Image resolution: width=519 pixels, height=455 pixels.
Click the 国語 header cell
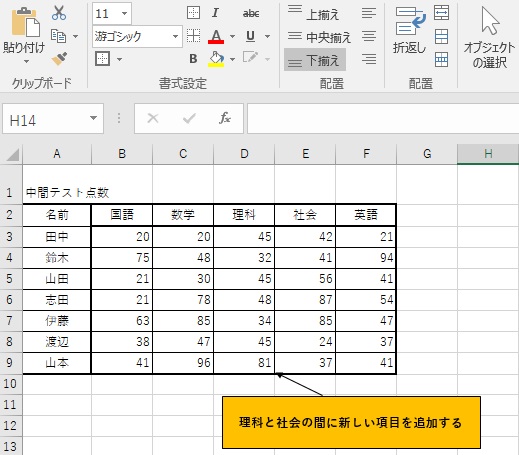click(x=122, y=215)
